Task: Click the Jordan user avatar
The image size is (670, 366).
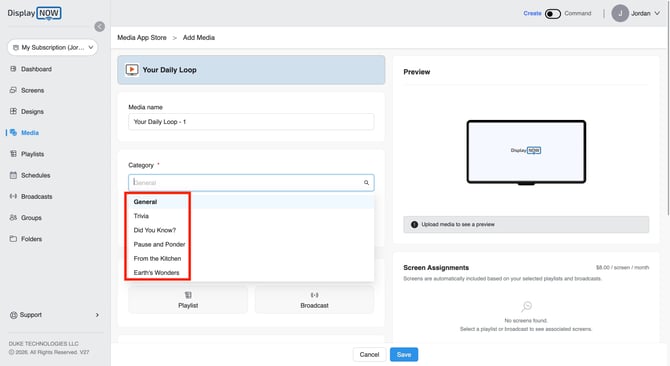Action: click(x=620, y=13)
